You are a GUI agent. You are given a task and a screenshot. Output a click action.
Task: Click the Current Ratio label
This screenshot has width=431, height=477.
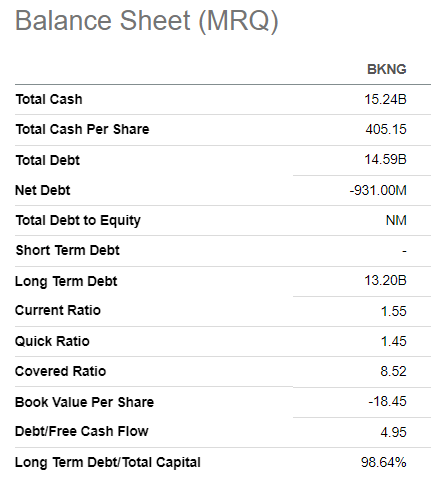[x=58, y=310]
